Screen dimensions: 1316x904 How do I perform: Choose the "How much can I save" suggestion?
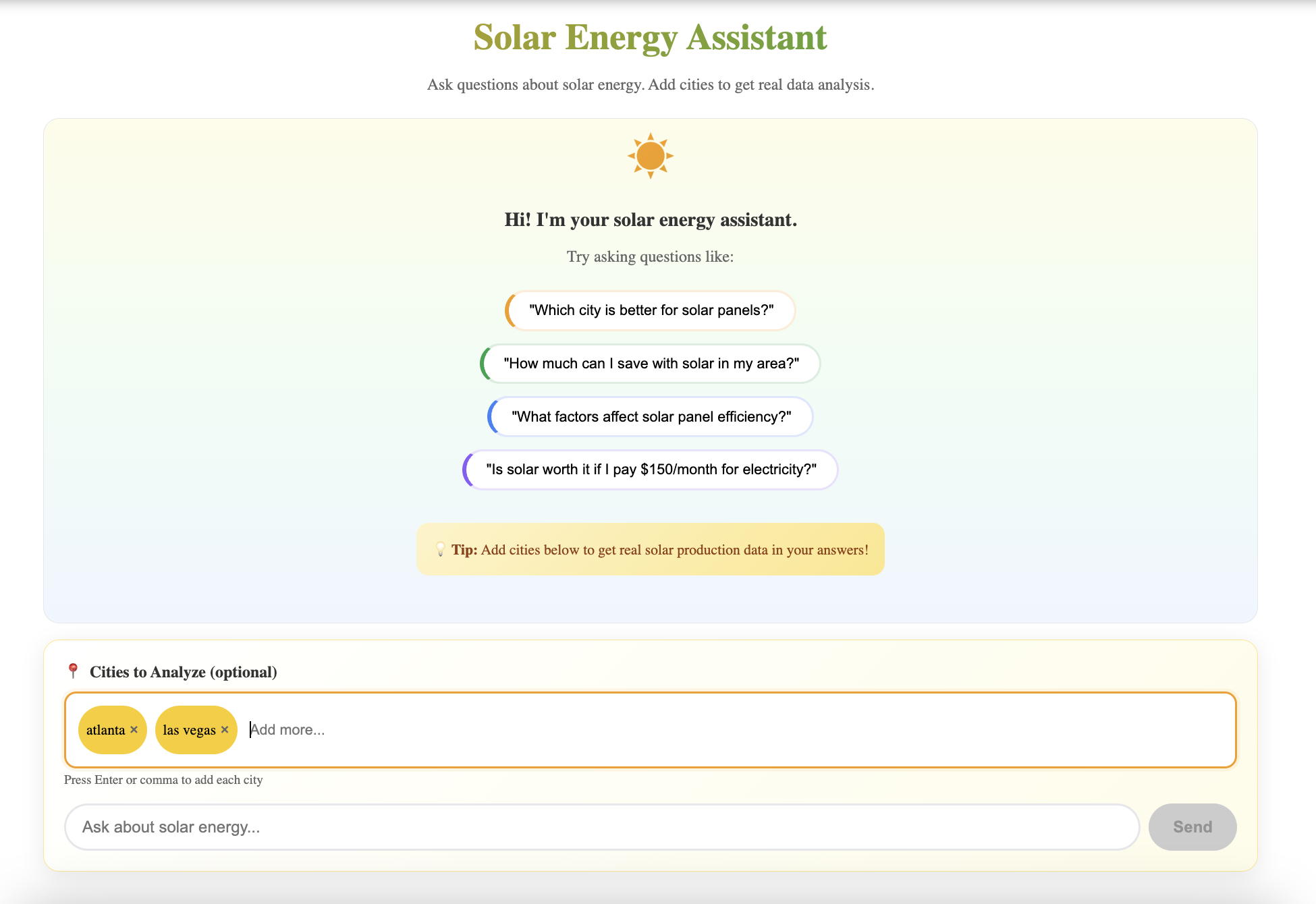point(651,364)
